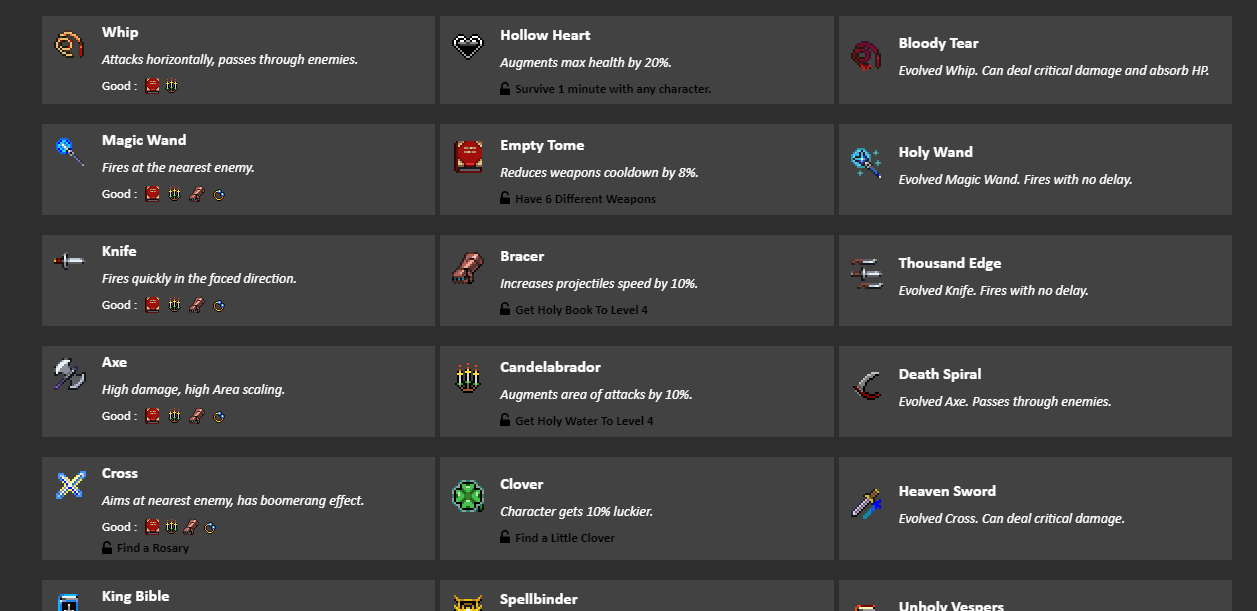Select the Holy Wand icon
1257x611 pixels.
click(x=865, y=163)
